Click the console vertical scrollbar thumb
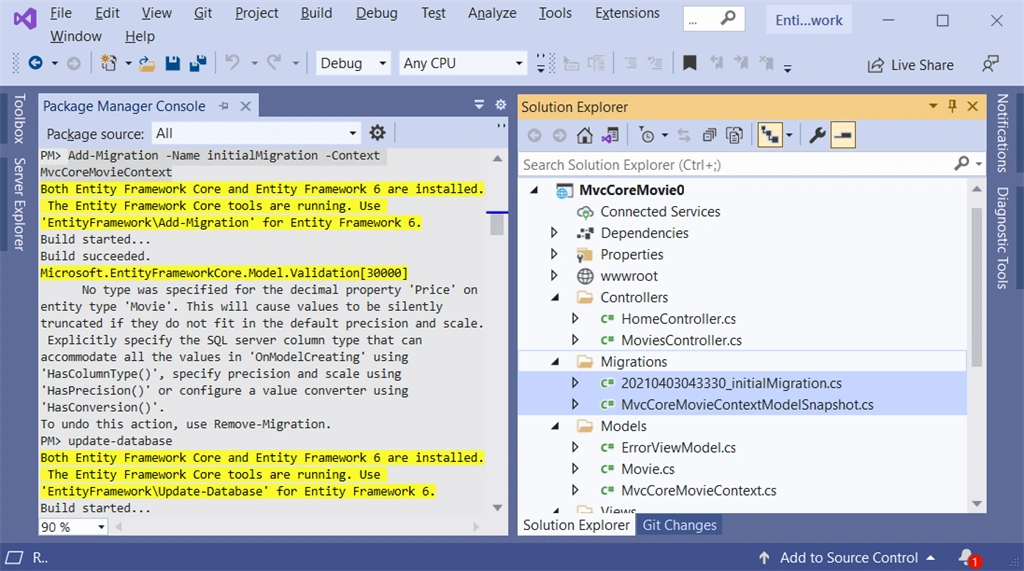This screenshot has height=571, width=1024. coord(497,225)
